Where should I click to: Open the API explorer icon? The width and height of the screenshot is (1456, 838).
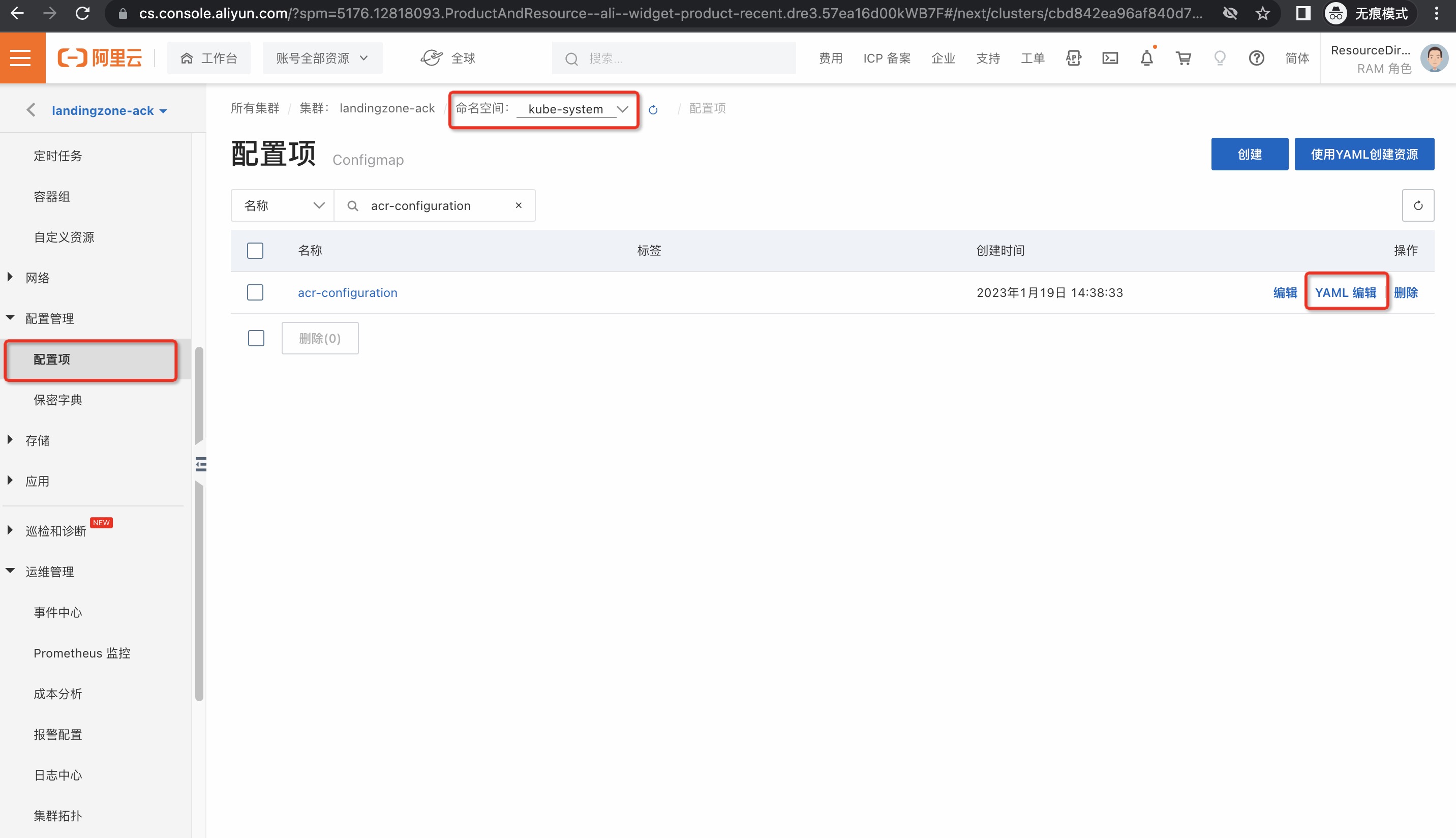1074,58
